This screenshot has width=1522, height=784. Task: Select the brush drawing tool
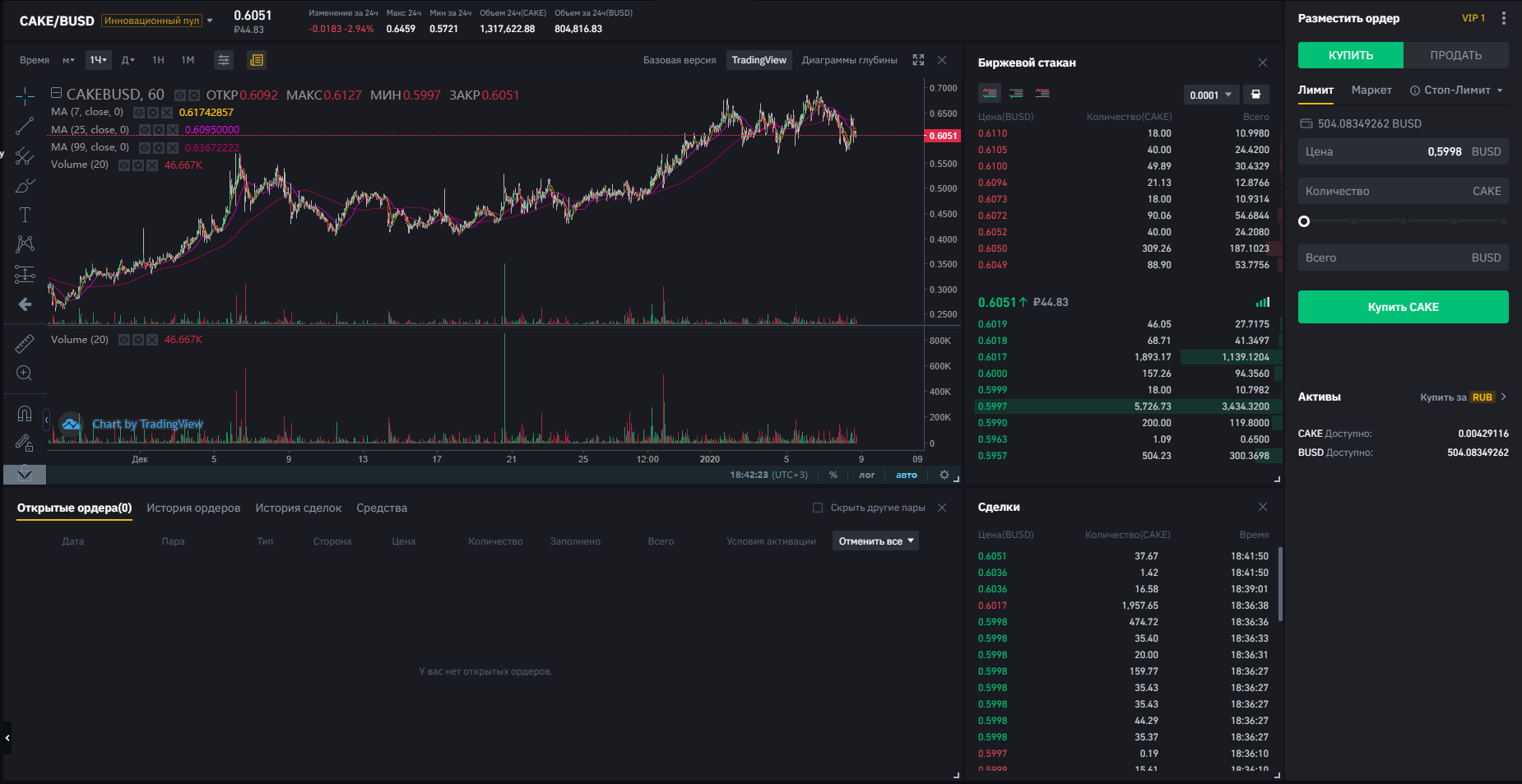point(25,185)
